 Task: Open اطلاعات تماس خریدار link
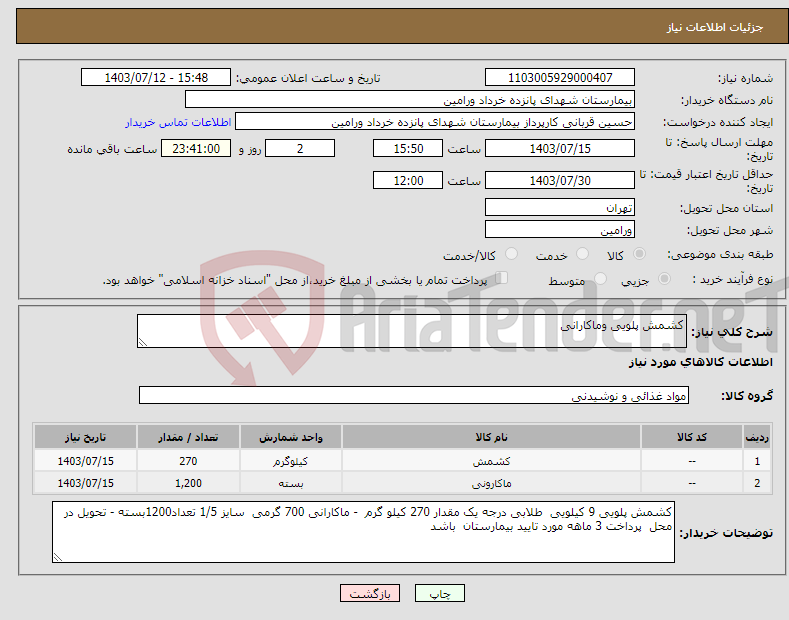[178, 122]
